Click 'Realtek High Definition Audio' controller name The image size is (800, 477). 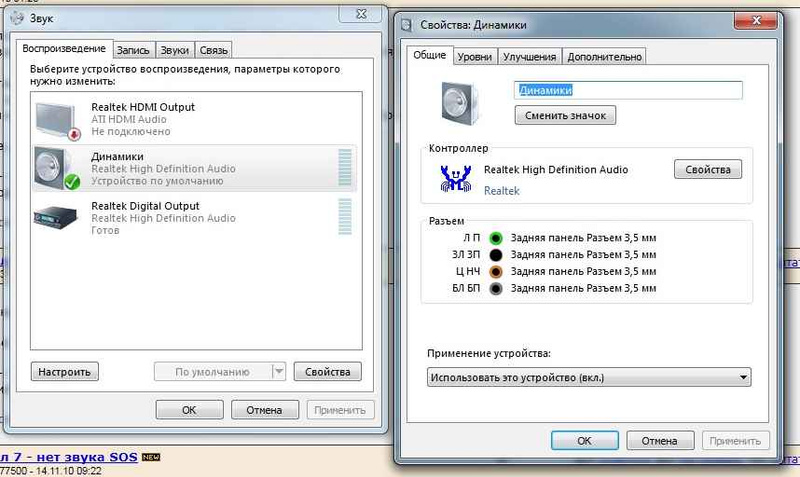[x=556, y=169]
